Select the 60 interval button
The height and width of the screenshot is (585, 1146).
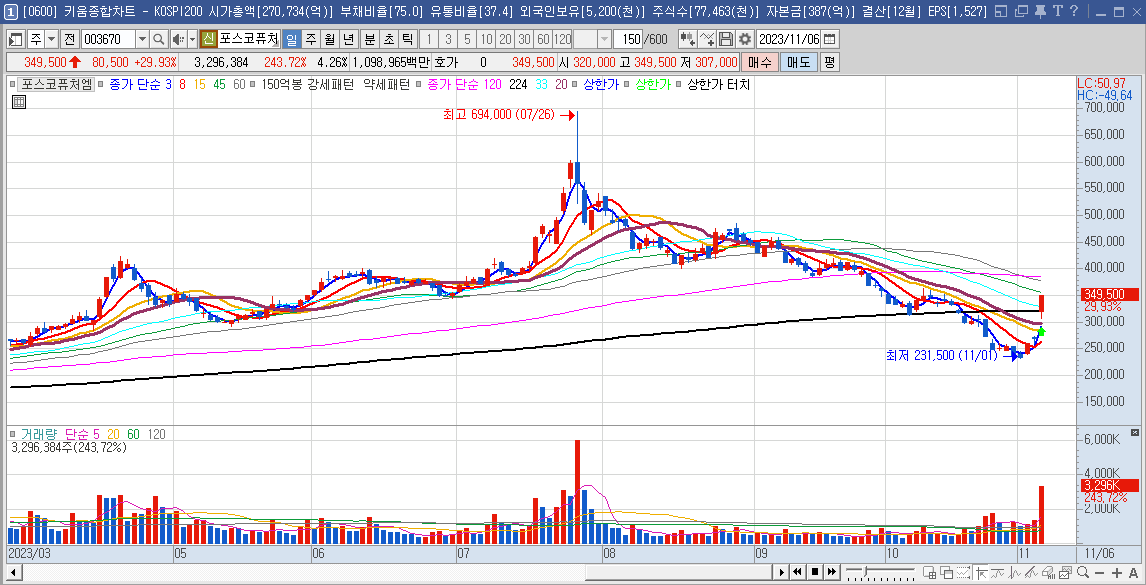[x=543, y=39]
